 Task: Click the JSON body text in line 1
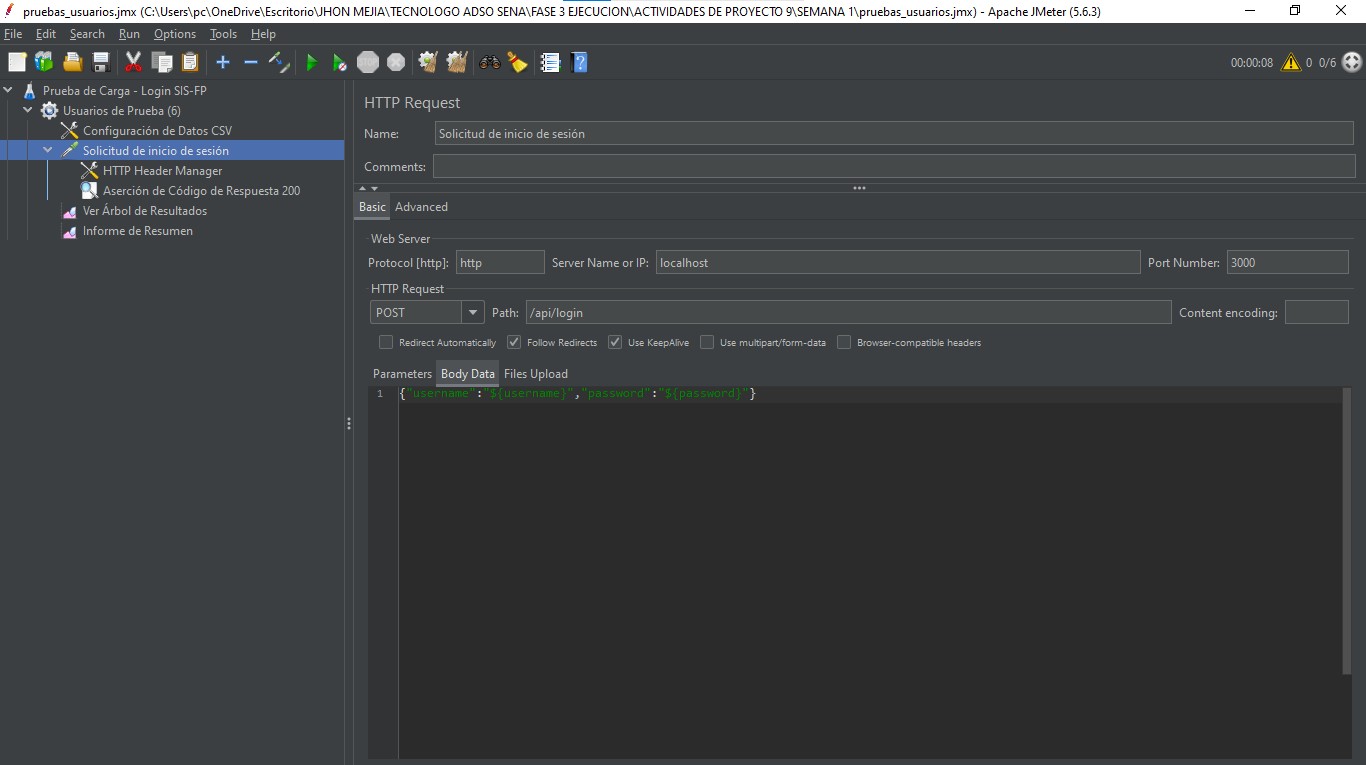577,394
